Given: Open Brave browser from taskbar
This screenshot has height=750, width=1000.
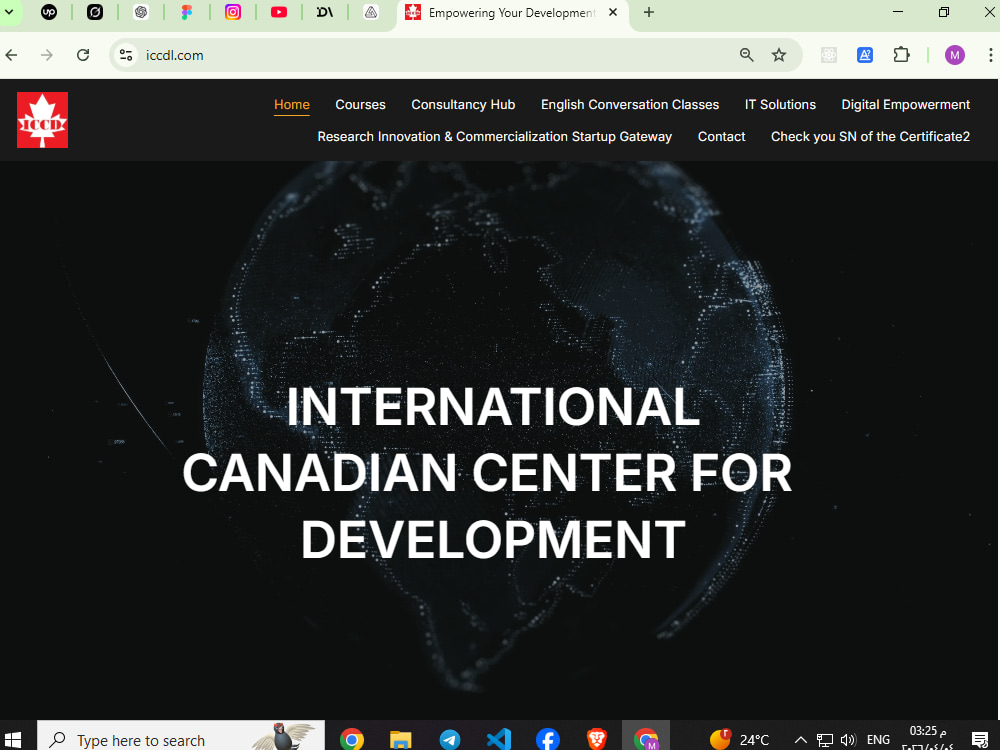Looking at the screenshot, I should pyautogui.click(x=597, y=739).
